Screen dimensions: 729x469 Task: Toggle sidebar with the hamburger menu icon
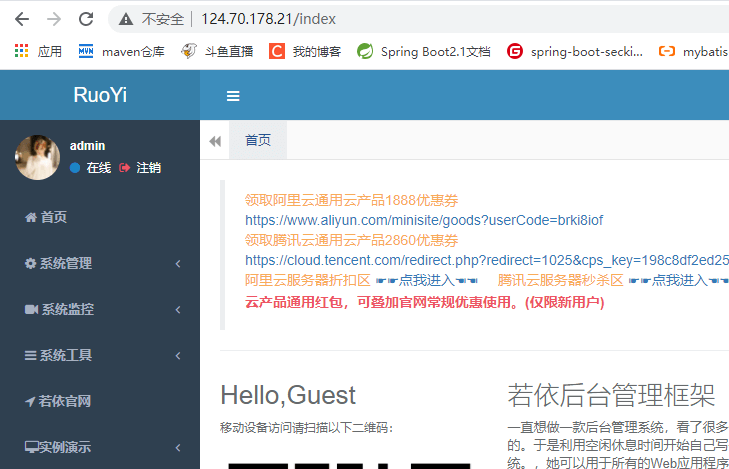[x=233, y=96]
